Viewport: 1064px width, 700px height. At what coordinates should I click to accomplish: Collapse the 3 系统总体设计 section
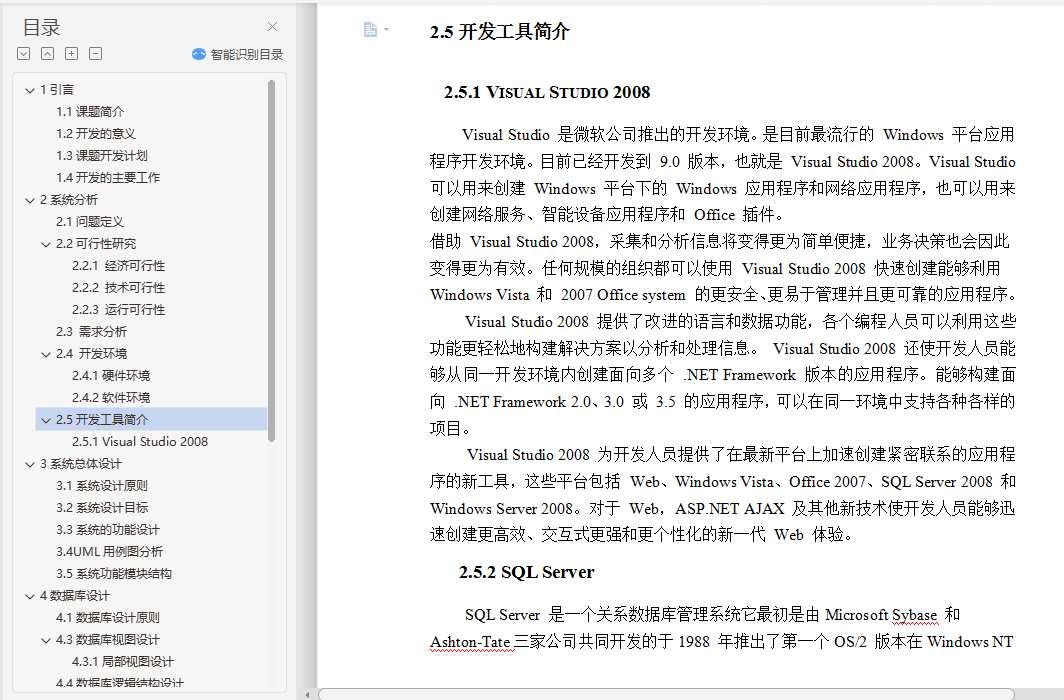click(x=30, y=463)
